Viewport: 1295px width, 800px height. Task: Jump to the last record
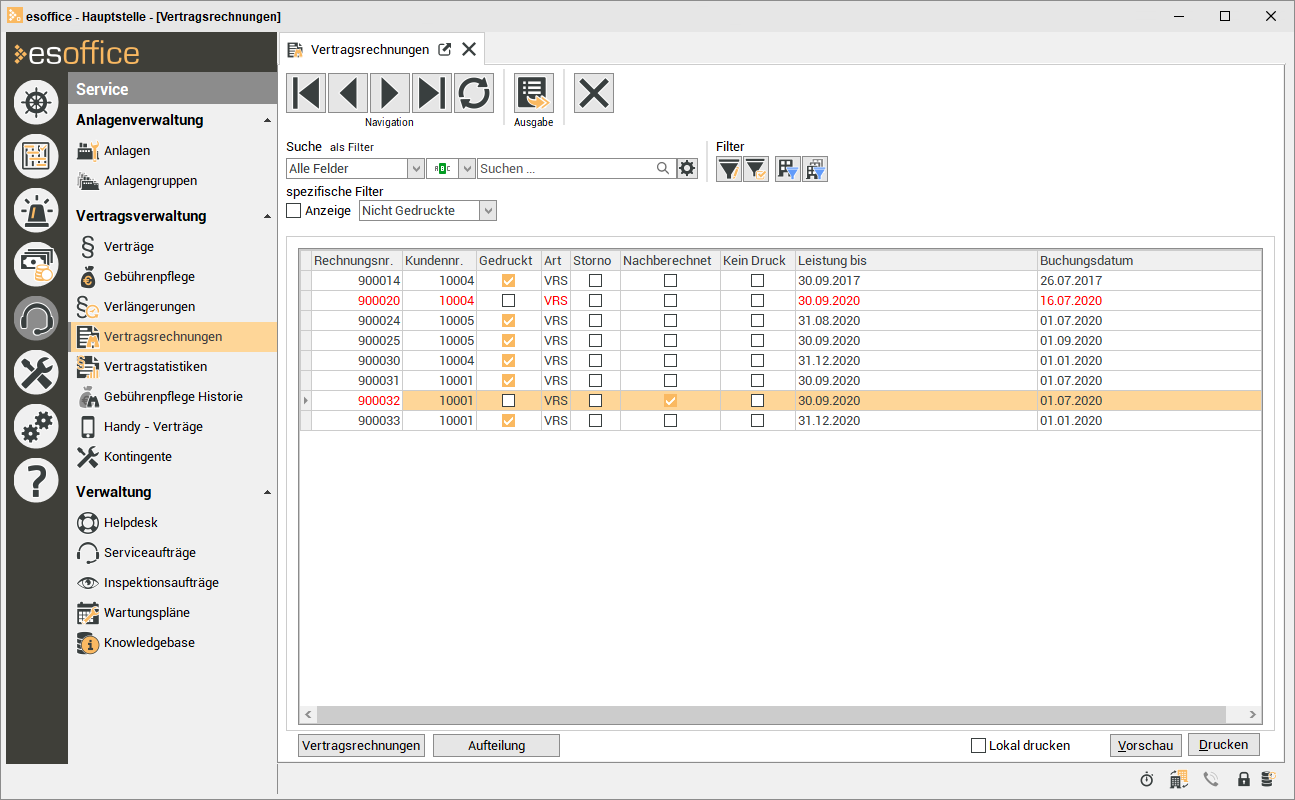tap(432, 93)
